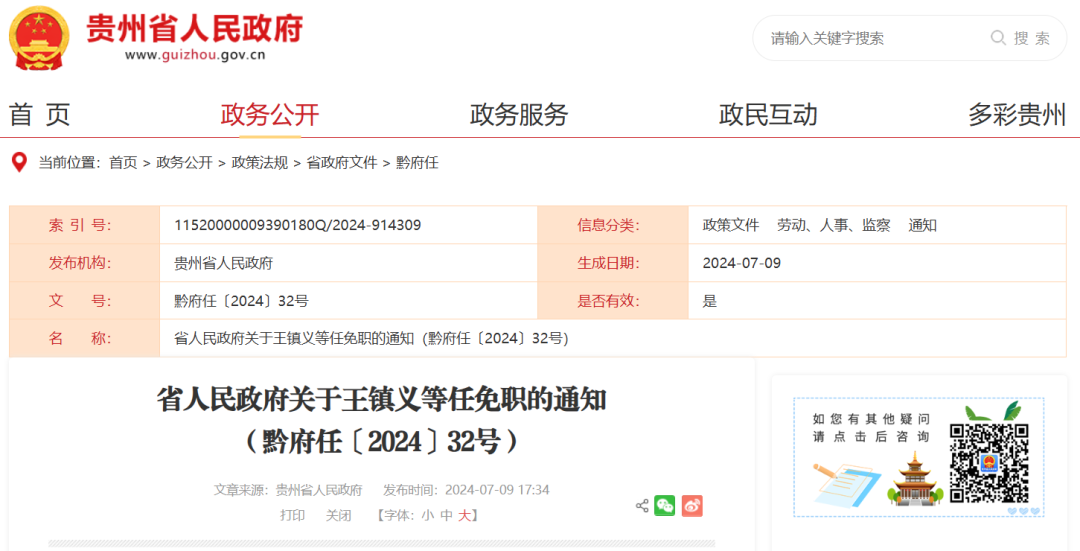Click the red location pin icon
The height and width of the screenshot is (551, 1080).
tap(19, 162)
